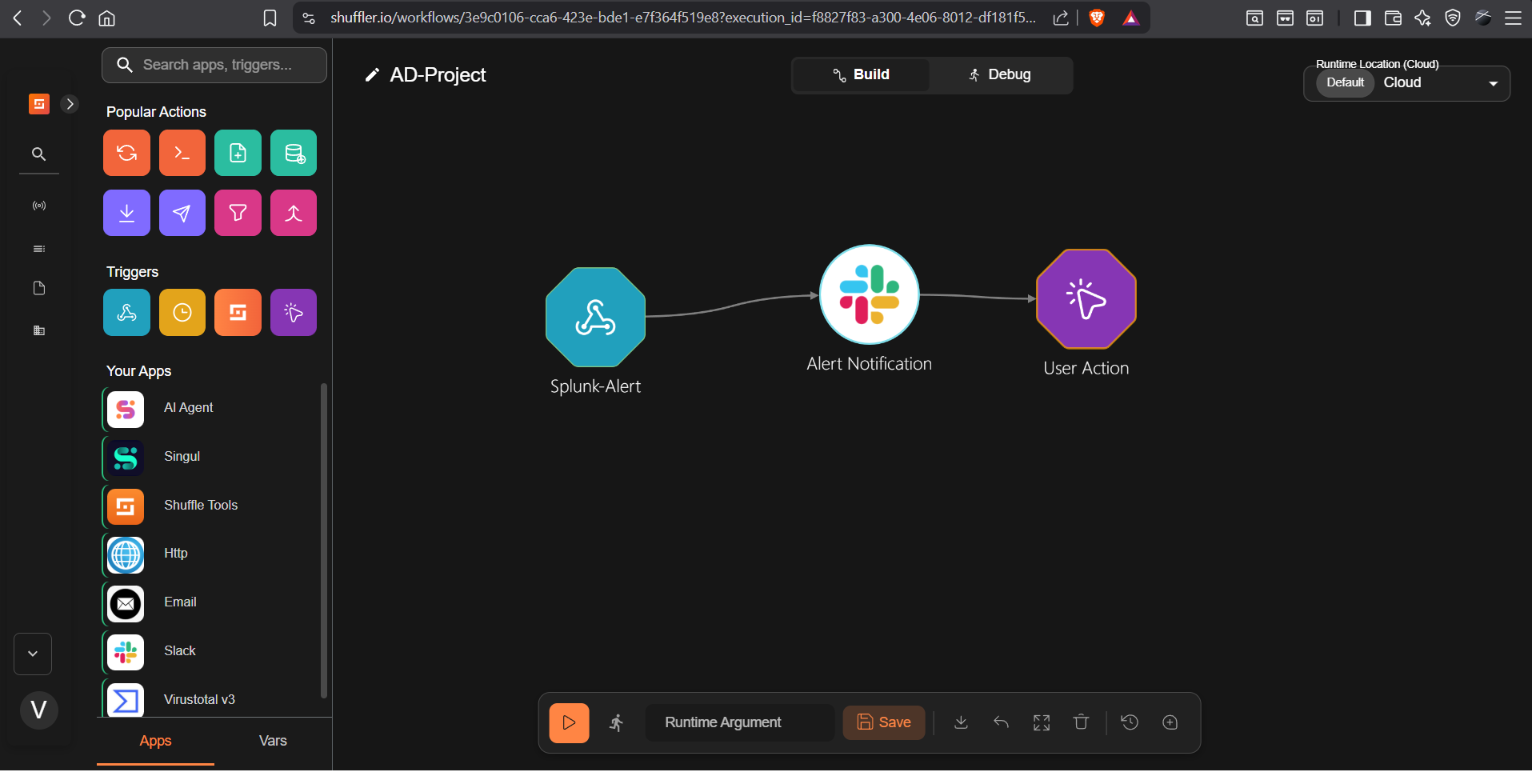The width and height of the screenshot is (1532, 771).
Task: Click the Email app entry
Action: tap(210, 603)
